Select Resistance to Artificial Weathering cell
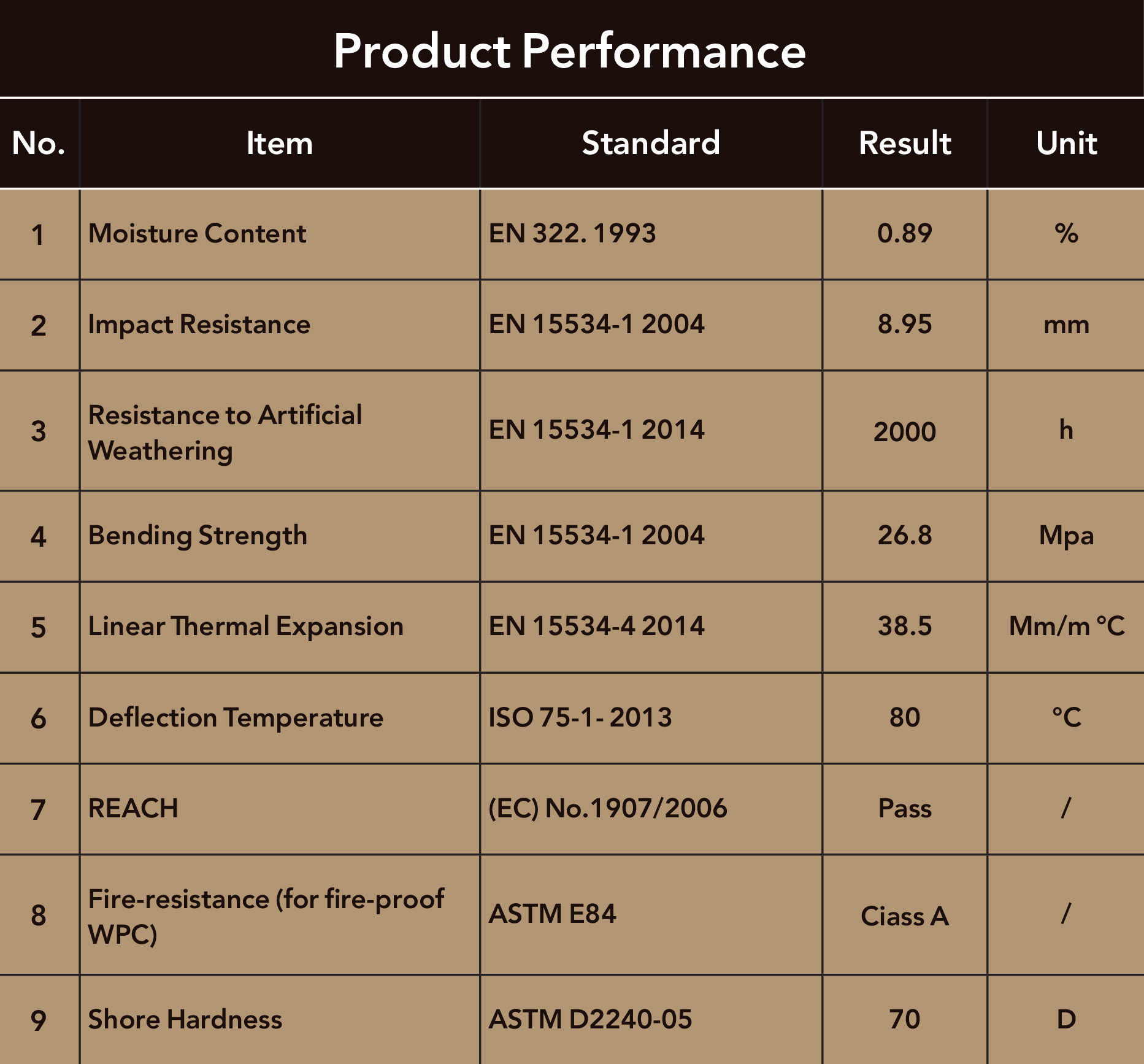Screen dimensions: 1144x1064 click(225, 432)
